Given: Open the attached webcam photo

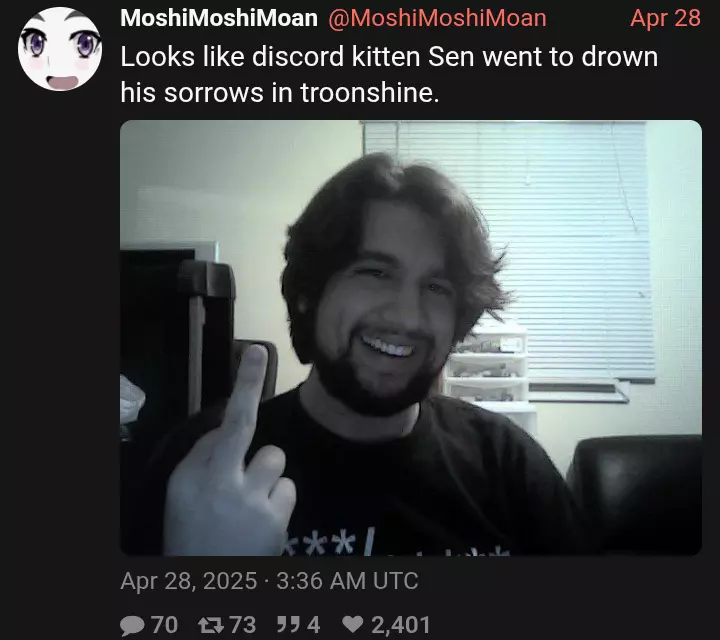Looking at the screenshot, I should click(x=411, y=338).
